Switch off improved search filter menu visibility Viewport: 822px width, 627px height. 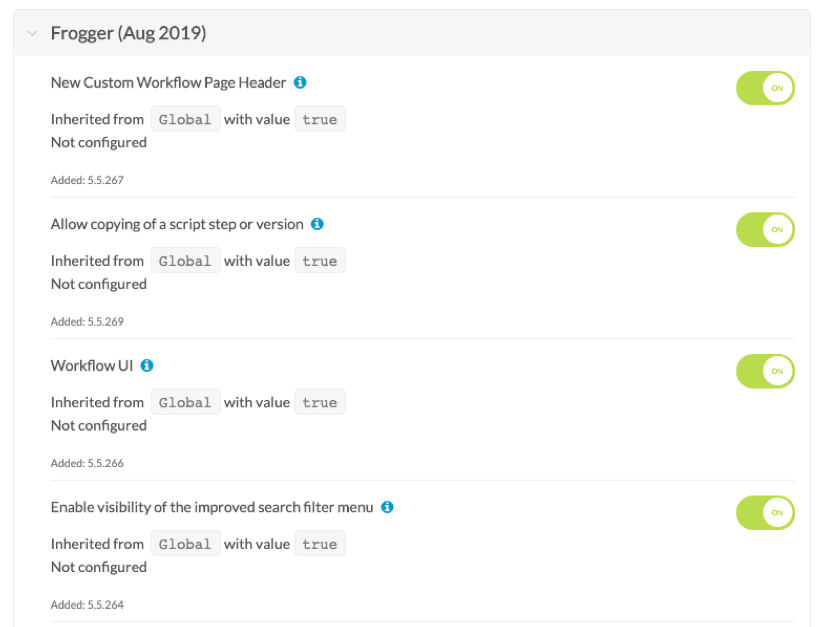[x=765, y=513]
